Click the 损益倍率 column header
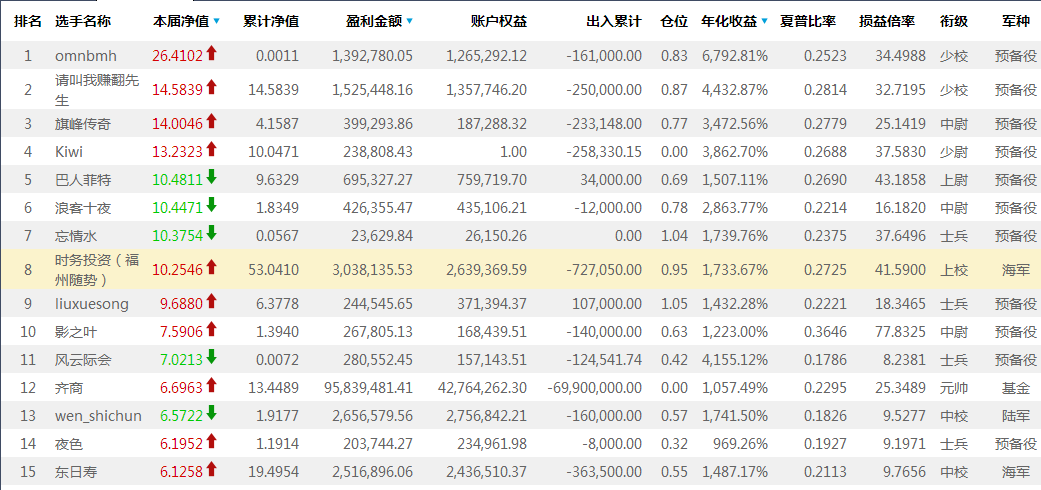The image size is (1041, 490). point(887,22)
